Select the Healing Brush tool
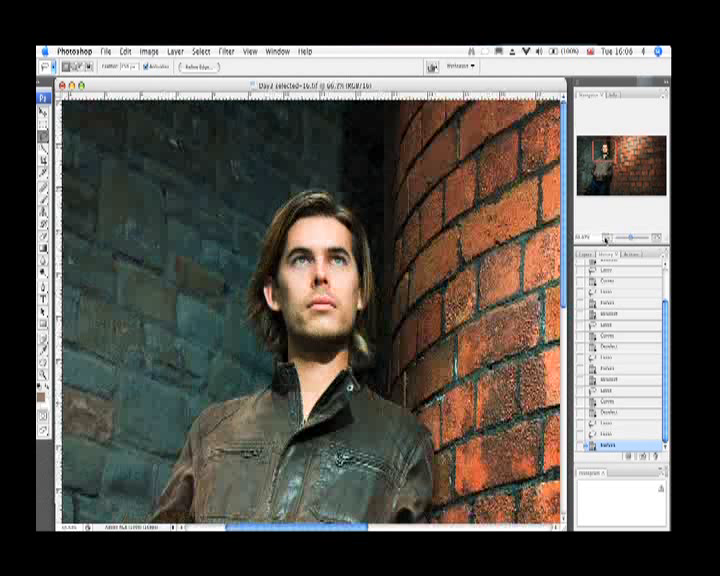The width and height of the screenshot is (720, 576). click(43, 187)
